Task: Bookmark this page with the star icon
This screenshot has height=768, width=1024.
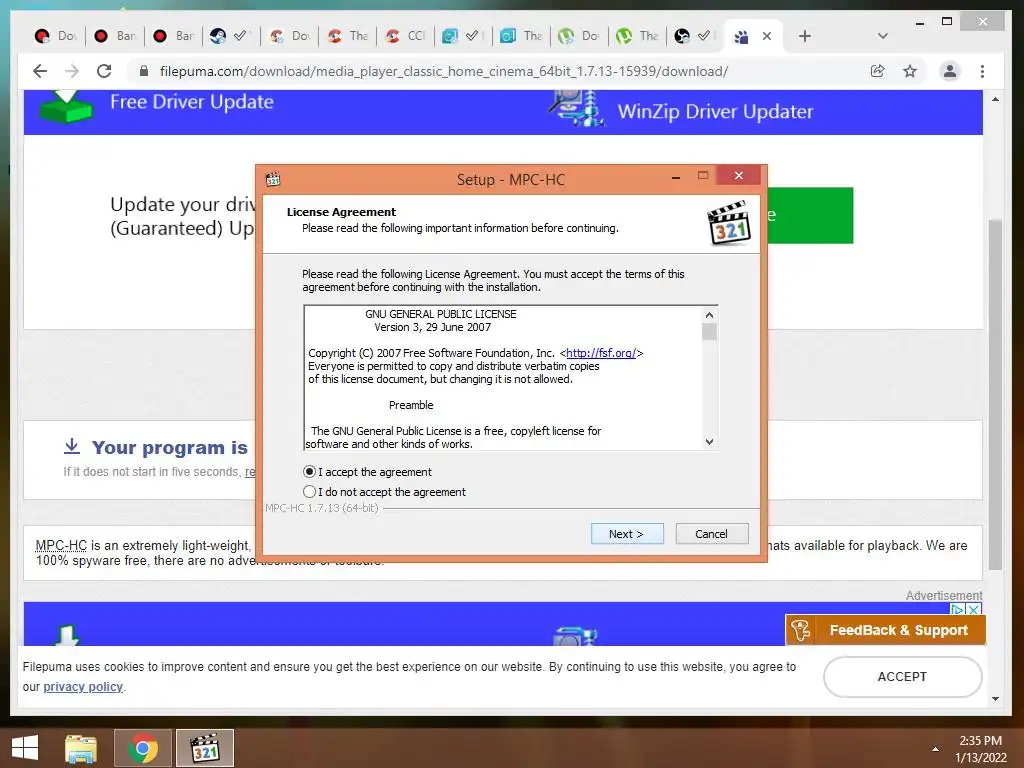Action: pos(910,71)
